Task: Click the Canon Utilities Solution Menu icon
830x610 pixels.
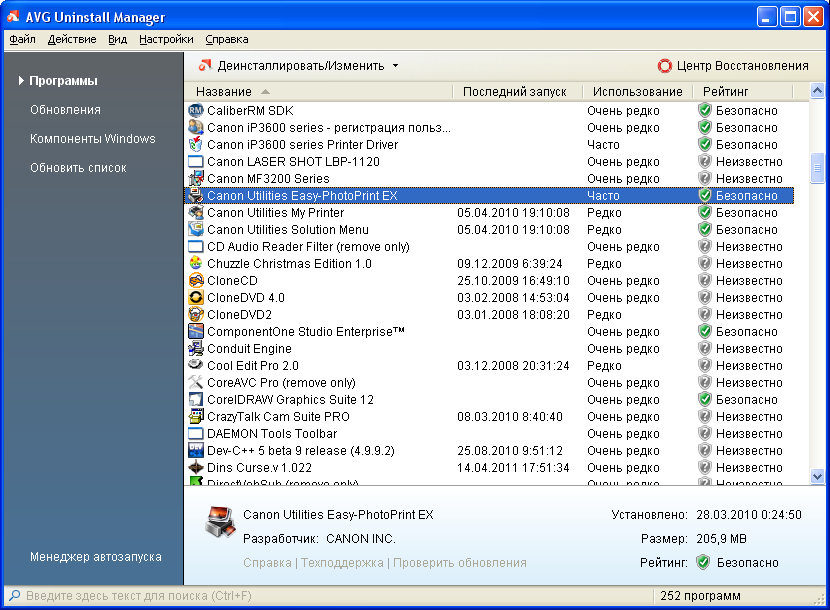Action: click(196, 229)
